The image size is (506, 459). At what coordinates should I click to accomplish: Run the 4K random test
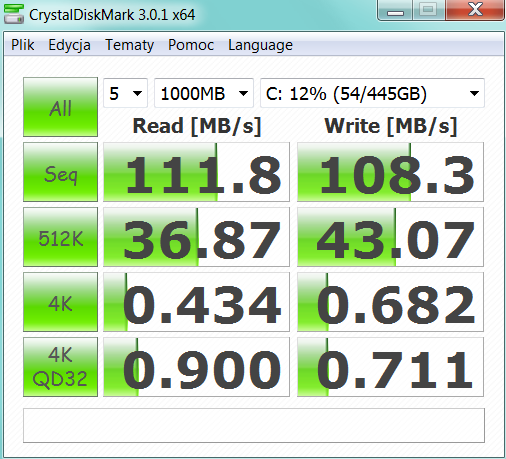[x=60, y=302]
